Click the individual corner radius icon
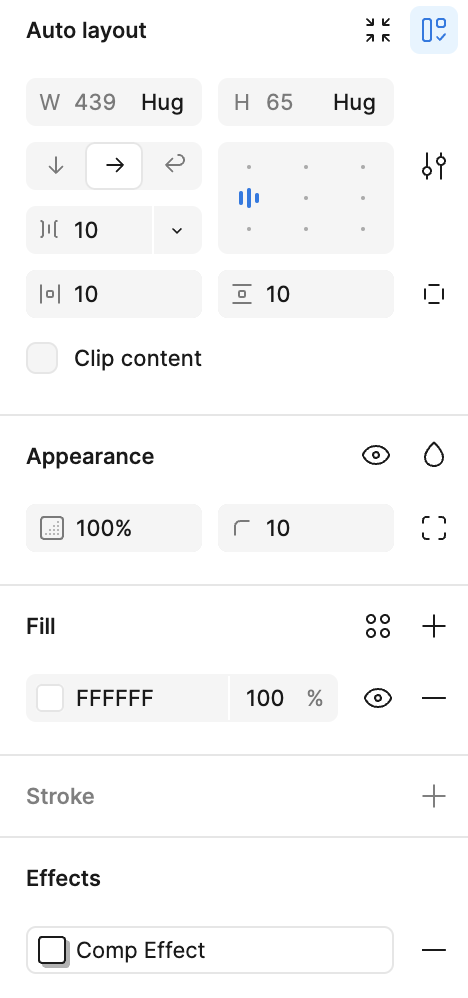 pyautogui.click(x=434, y=528)
